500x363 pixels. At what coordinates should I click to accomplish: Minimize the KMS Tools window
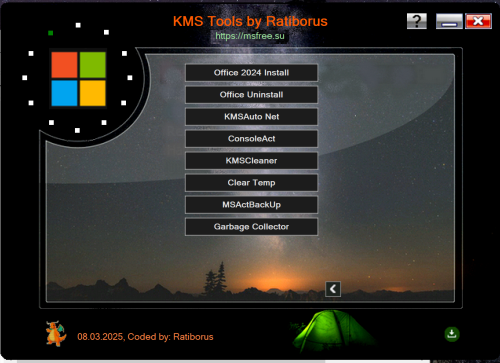[449, 21]
